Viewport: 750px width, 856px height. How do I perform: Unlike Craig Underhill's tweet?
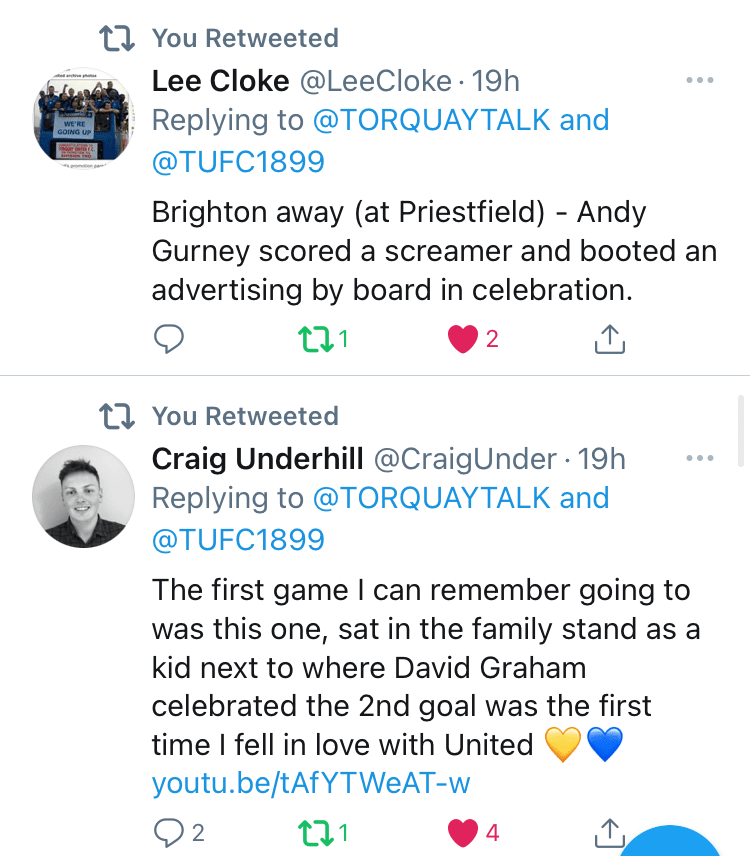[462, 832]
